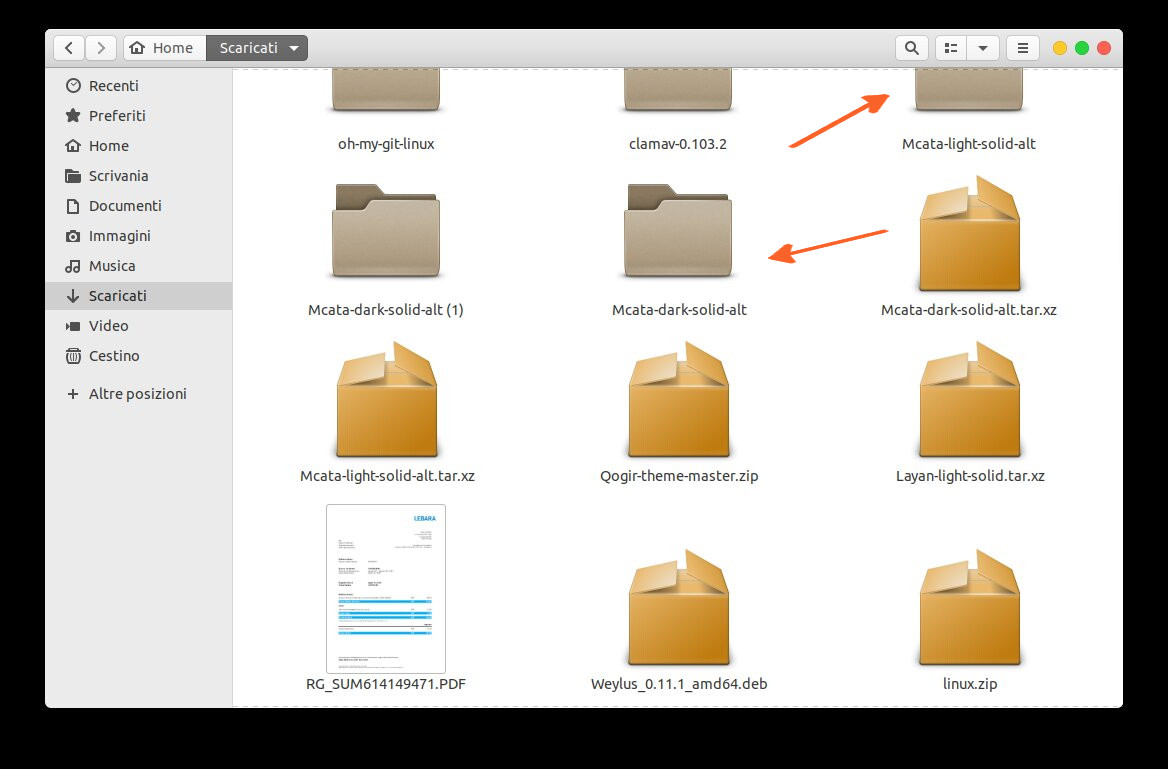Open the view options dropdown arrow
This screenshot has width=1168, height=769.
point(983,47)
